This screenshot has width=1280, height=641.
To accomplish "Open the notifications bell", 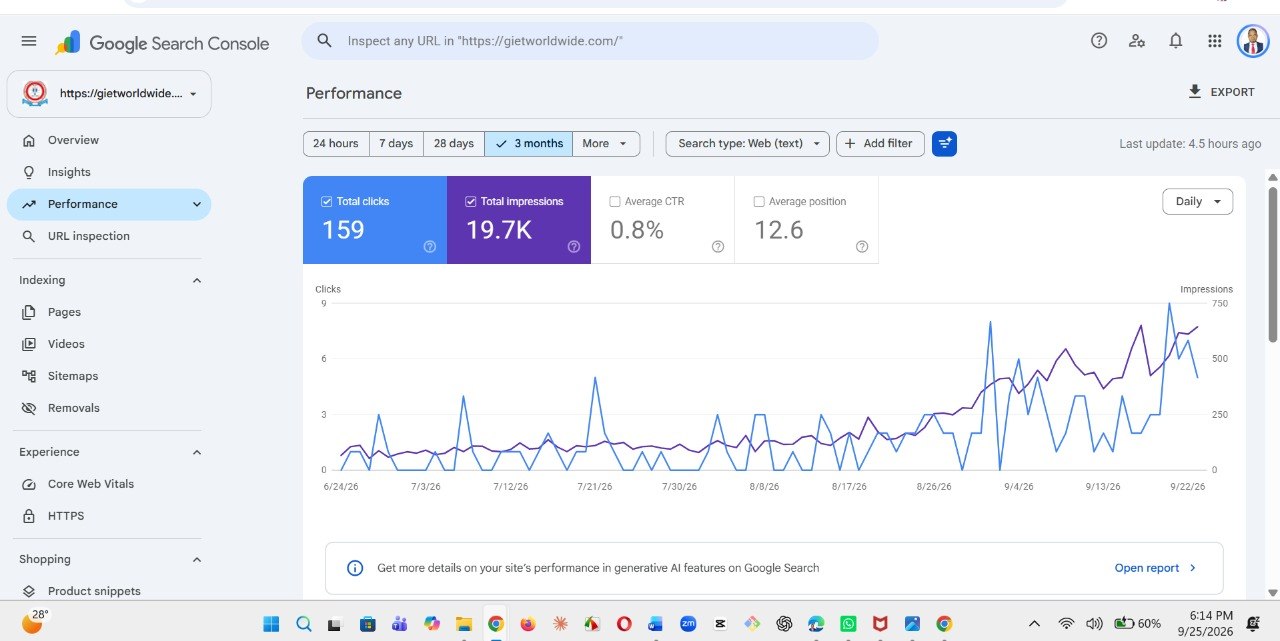I will (x=1176, y=41).
